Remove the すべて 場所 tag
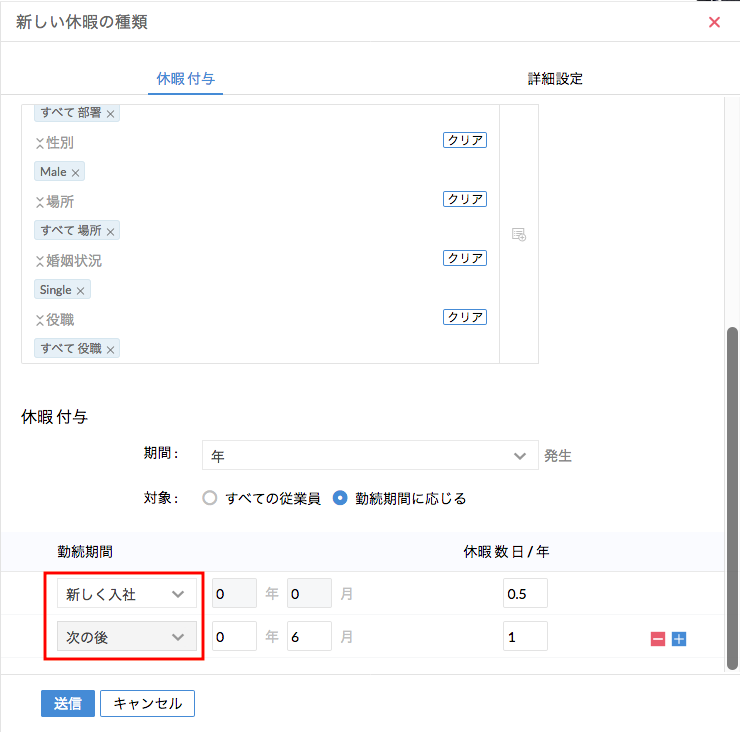Screen dimensions: 740x732 (x=110, y=232)
